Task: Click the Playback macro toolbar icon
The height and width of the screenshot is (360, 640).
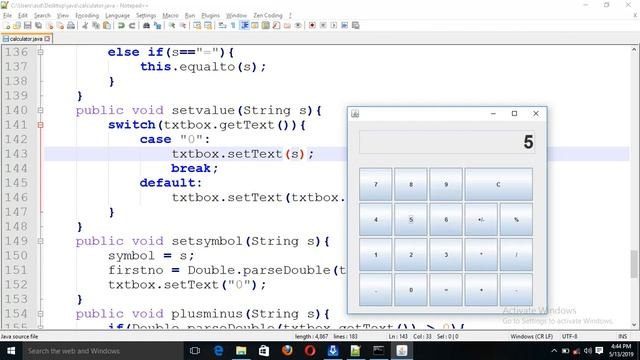Action: (334, 25)
